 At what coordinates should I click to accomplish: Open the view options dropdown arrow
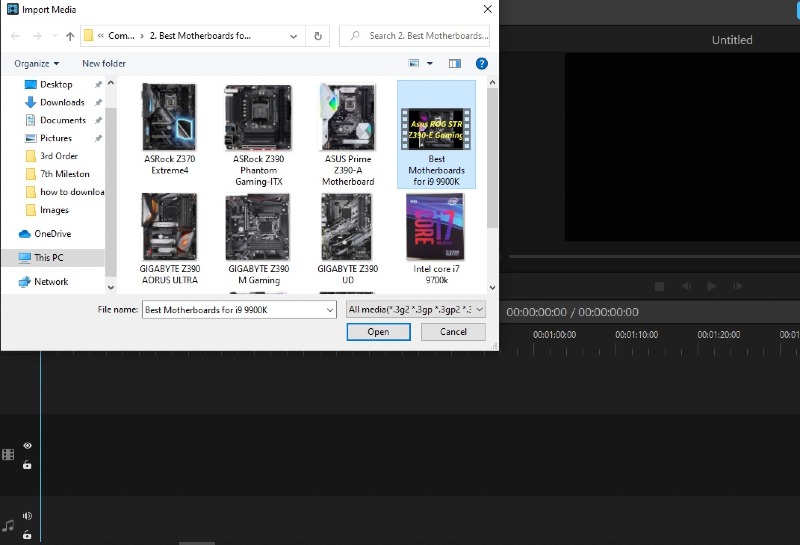430,63
